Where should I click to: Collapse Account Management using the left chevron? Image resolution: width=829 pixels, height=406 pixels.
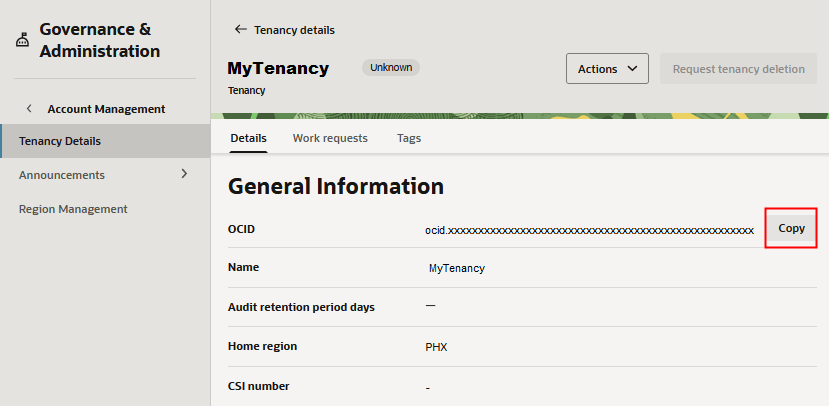click(30, 109)
